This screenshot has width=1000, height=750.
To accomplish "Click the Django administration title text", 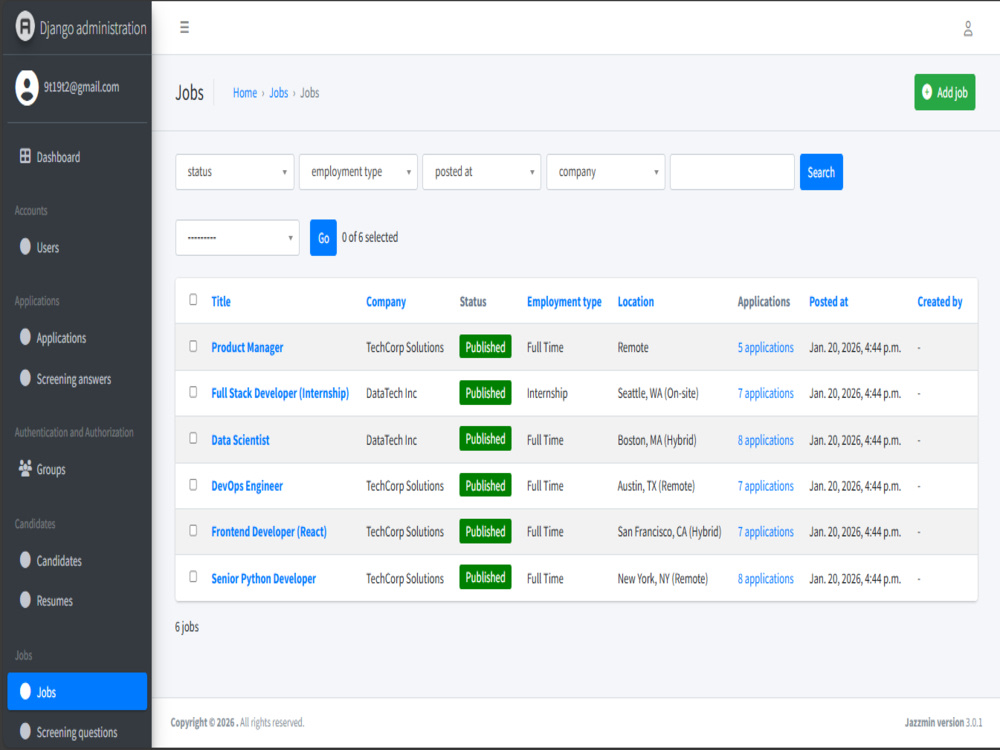I will coord(93,28).
